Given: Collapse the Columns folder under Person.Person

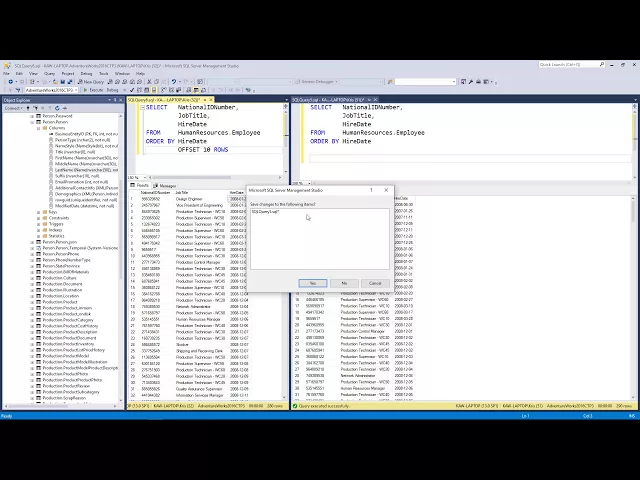Looking at the screenshot, I should [x=39, y=128].
